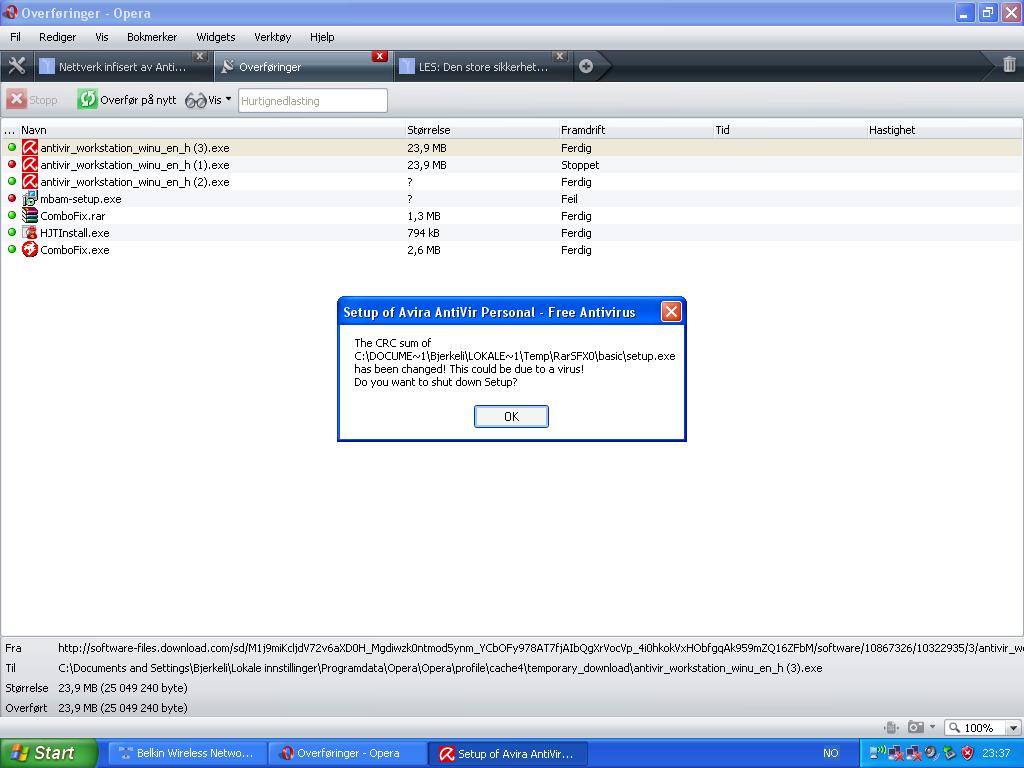Open the Opera panels wrench icon
1024x768 pixels.
[x=16, y=66]
